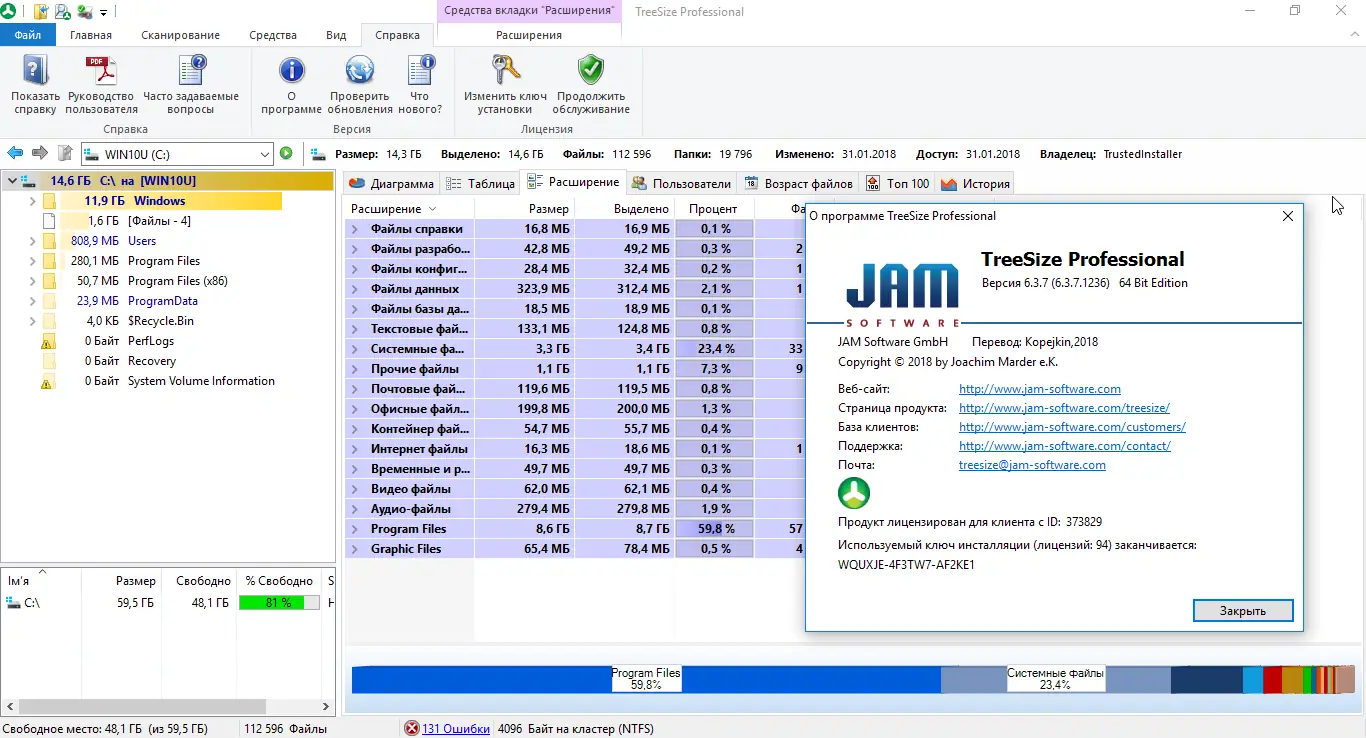Screen dimensions: 1366x738
Task: Open the История view tab
Action: [976, 183]
